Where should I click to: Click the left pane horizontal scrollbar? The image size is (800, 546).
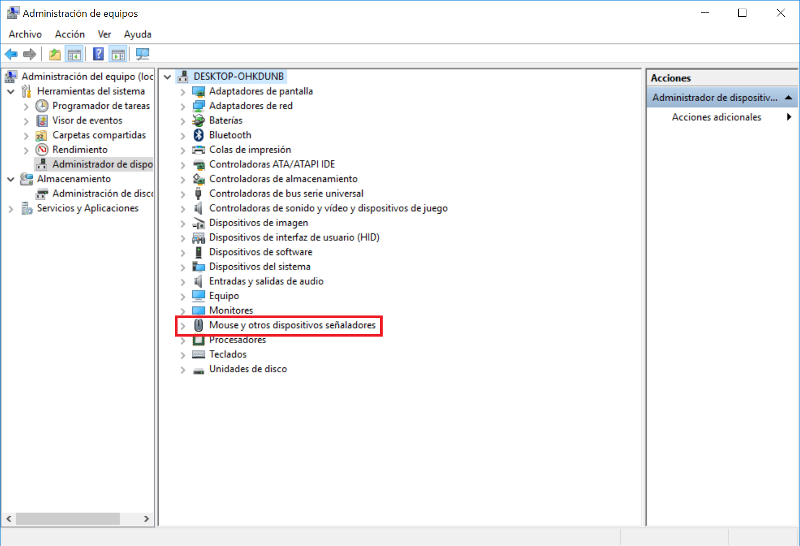[x=70, y=519]
